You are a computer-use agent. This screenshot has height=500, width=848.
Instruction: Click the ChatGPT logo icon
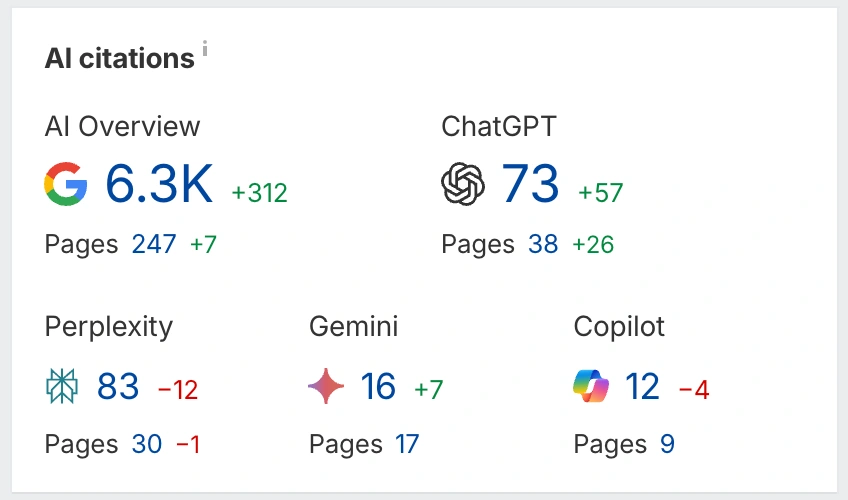pos(463,185)
